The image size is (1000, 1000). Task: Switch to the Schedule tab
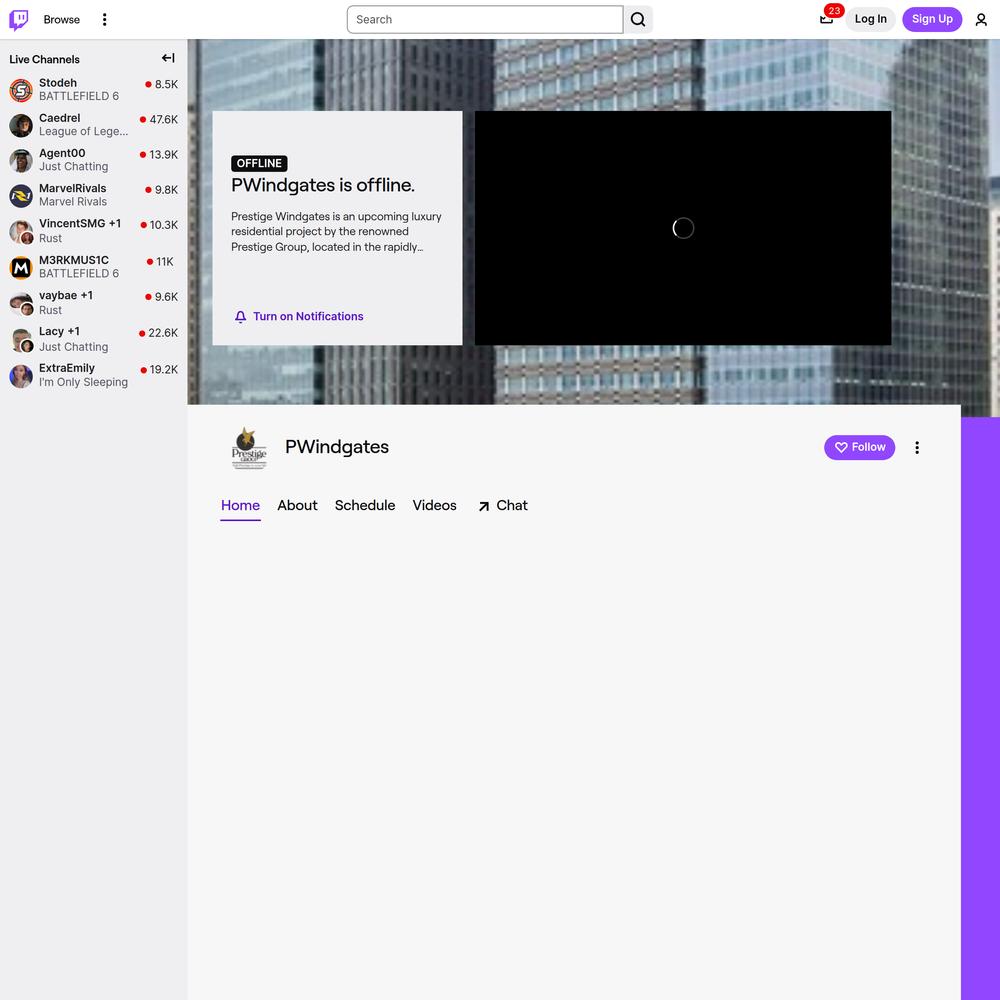click(x=365, y=505)
